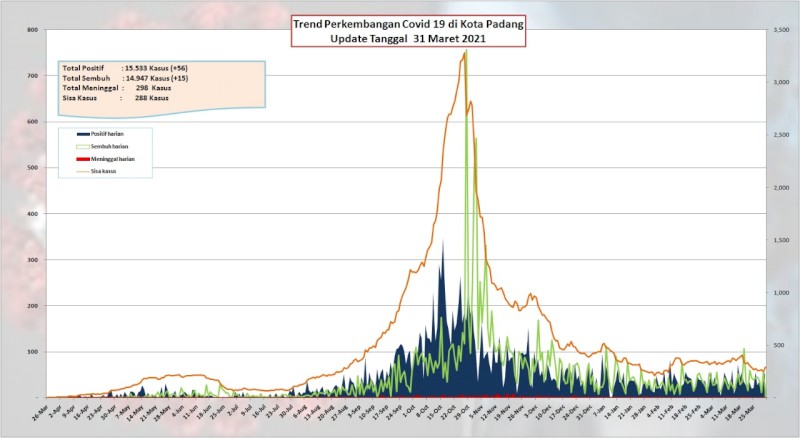Image resolution: width=800 pixels, height=438 pixels.
Task: Click the Update Tanggal 31 Maret 2021 subtitle
Action: [408, 39]
